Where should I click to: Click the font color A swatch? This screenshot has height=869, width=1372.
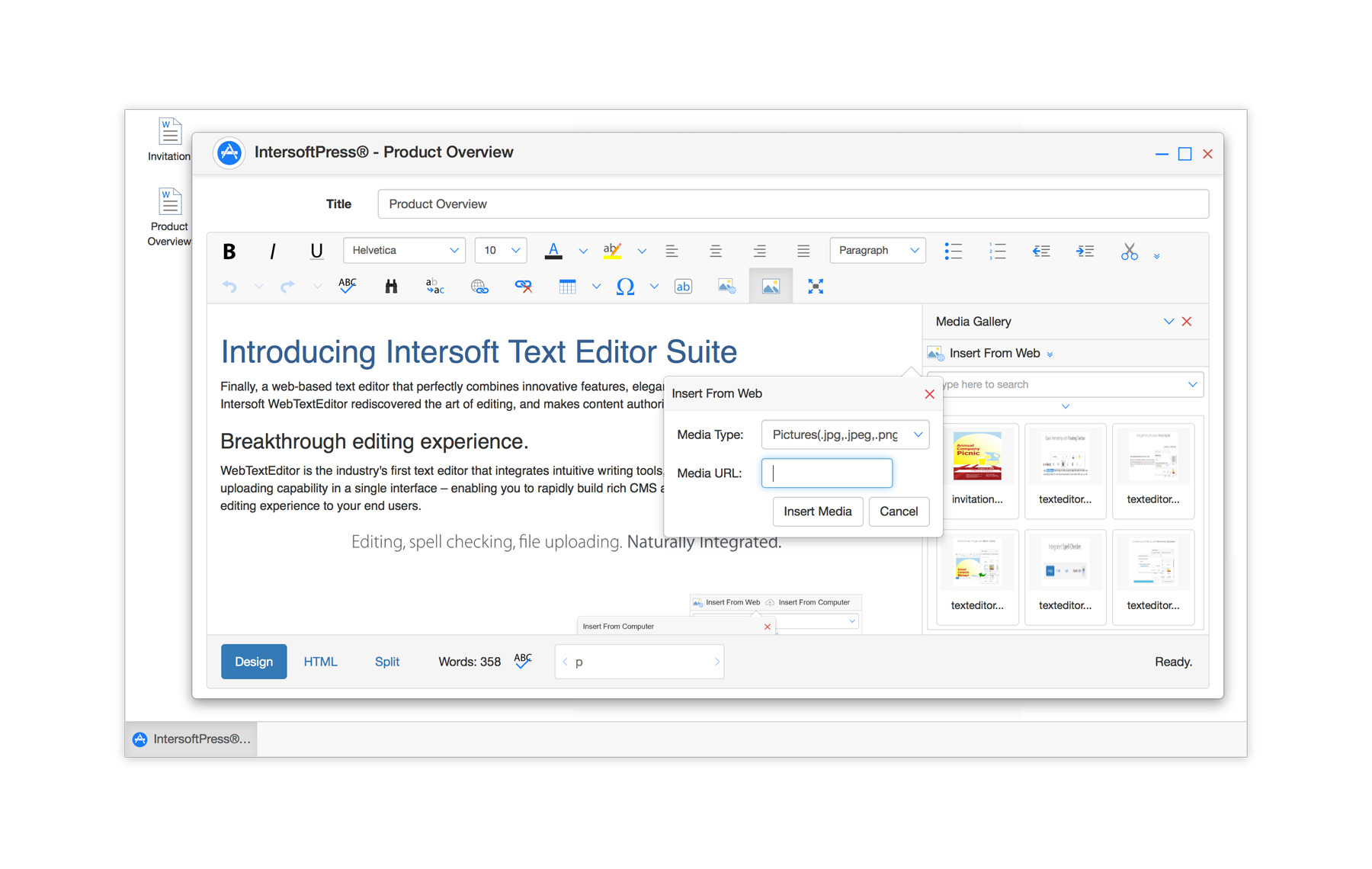[x=553, y=251]
